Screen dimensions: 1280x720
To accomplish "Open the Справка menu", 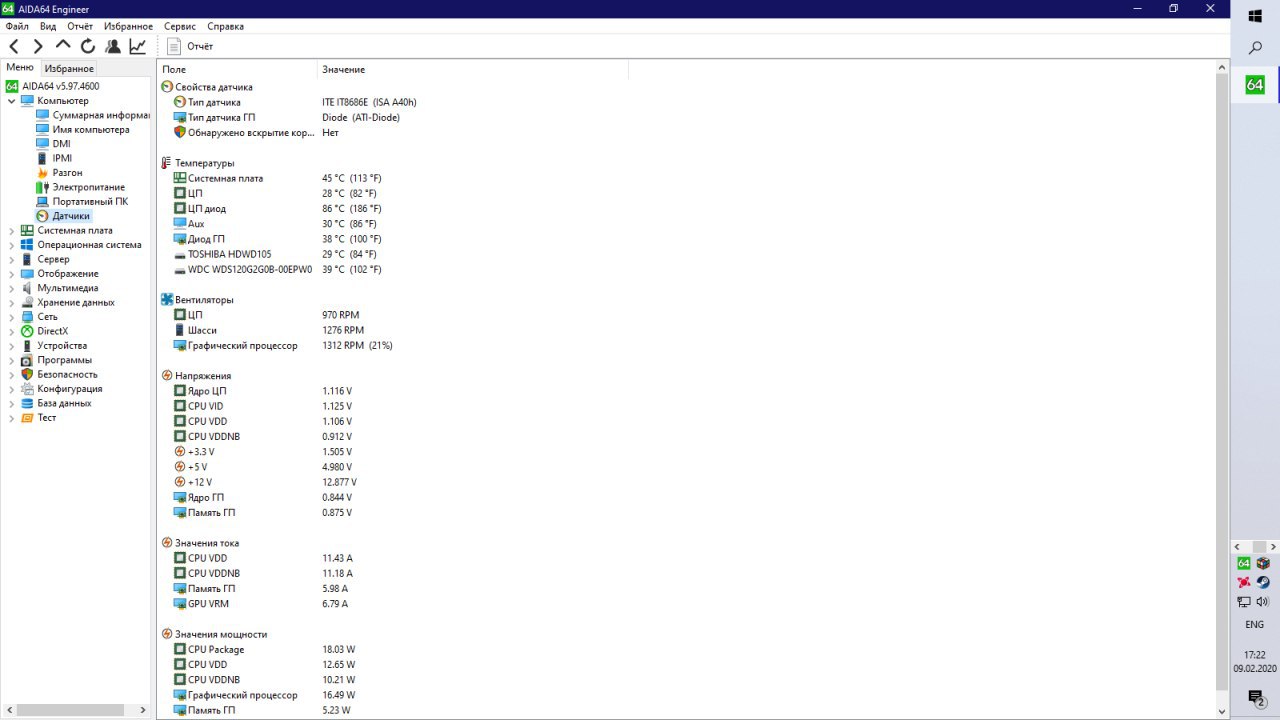I will 225,26.
